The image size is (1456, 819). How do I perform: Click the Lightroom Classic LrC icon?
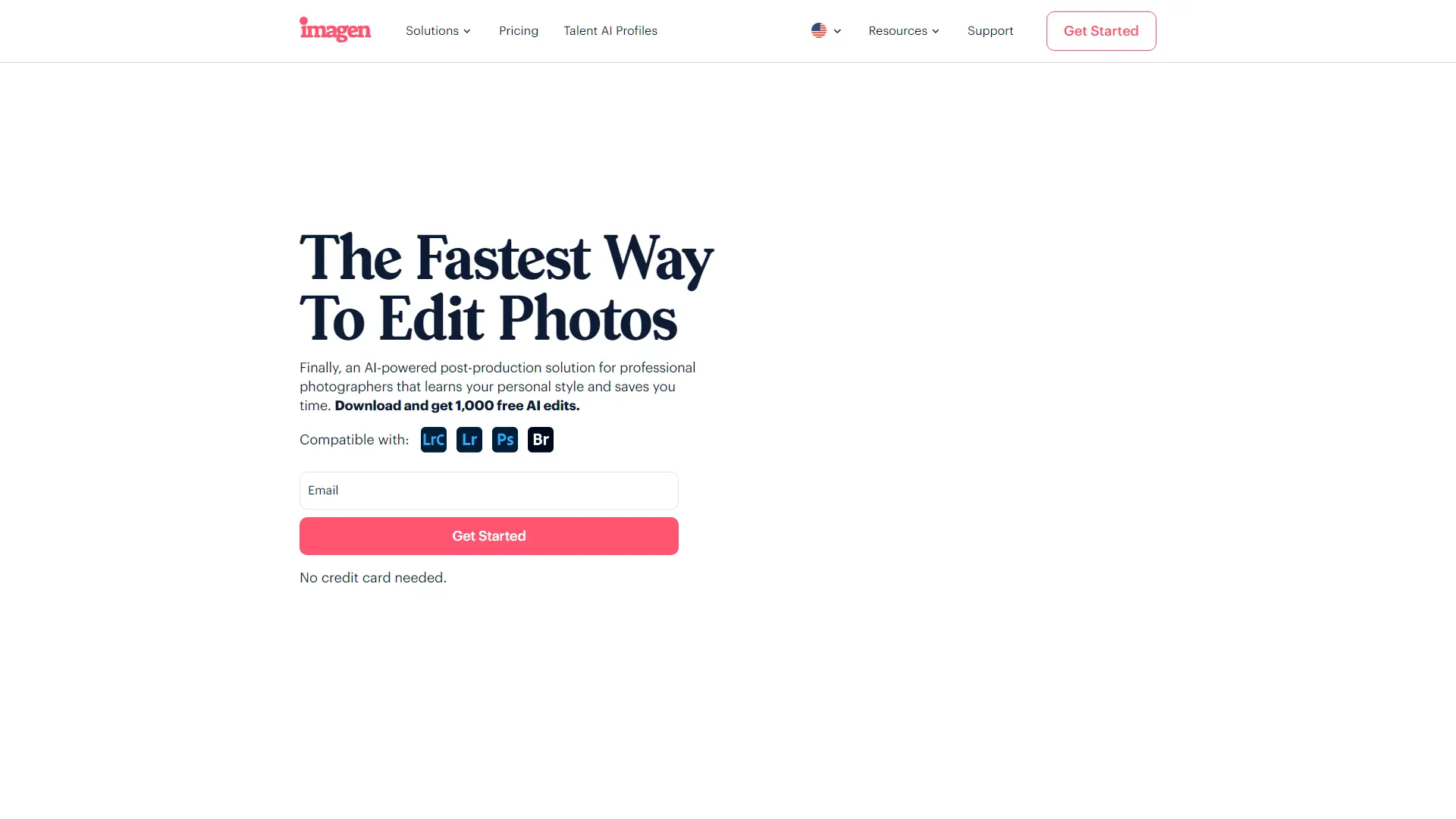pos(434,440)
